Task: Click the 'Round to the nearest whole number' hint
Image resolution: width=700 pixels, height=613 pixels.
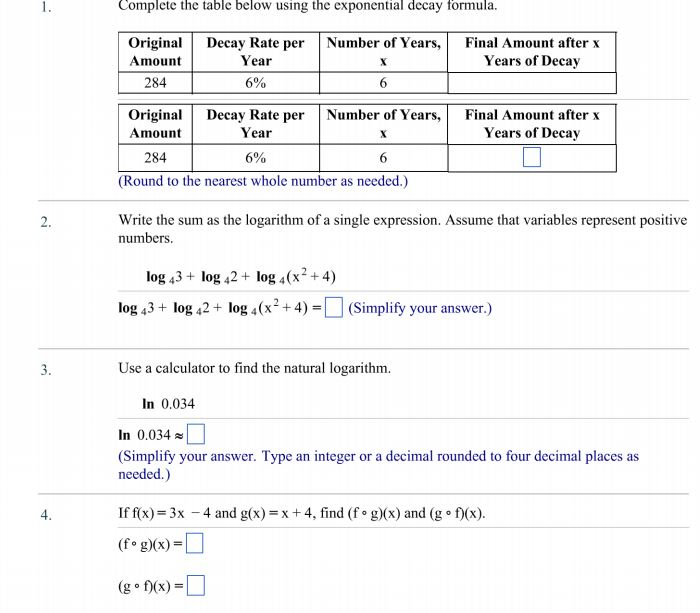Action: click(x=263, y=181)
